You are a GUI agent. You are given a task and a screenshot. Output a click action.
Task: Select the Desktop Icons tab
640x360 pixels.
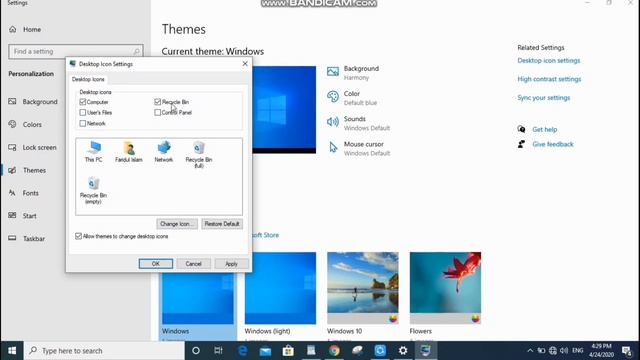pyautogui.click(x=88, y=79)
